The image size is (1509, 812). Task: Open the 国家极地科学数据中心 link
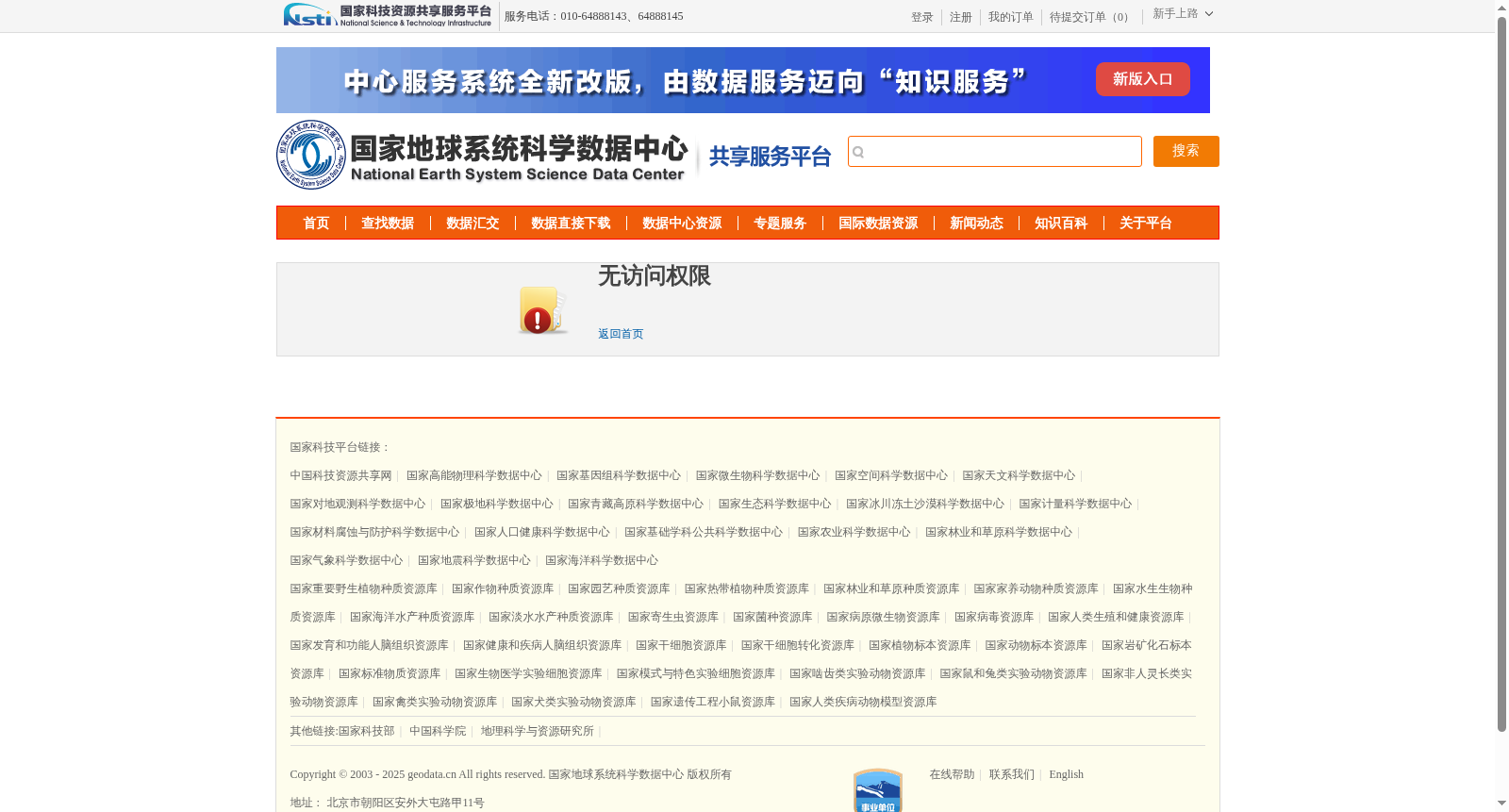click(497, 505)
